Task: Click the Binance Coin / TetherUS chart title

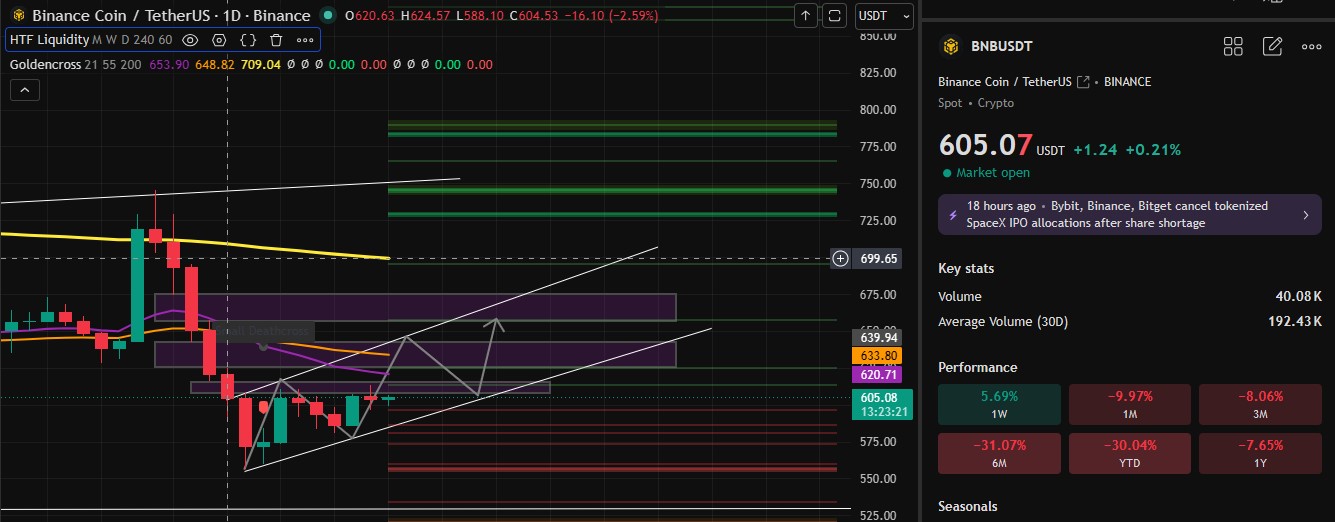Action: (x=171, y=16)
